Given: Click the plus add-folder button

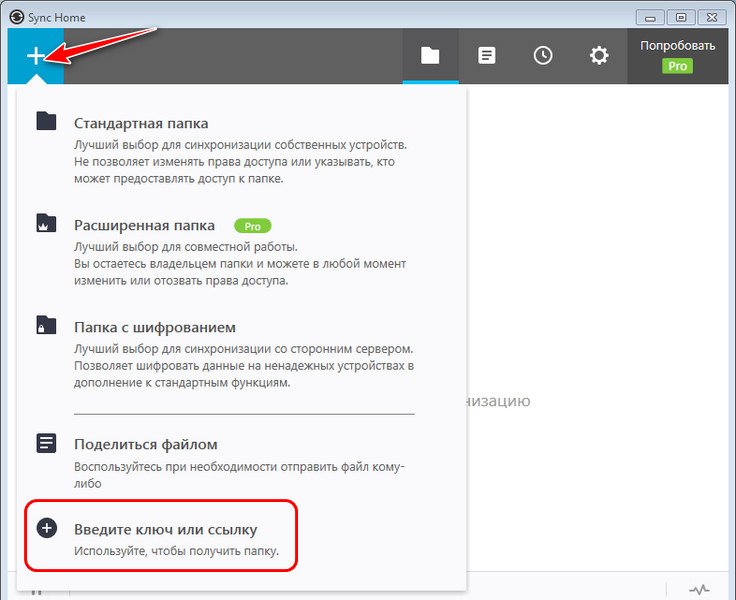Looking at the screenshot, I should tap(36, 56).
